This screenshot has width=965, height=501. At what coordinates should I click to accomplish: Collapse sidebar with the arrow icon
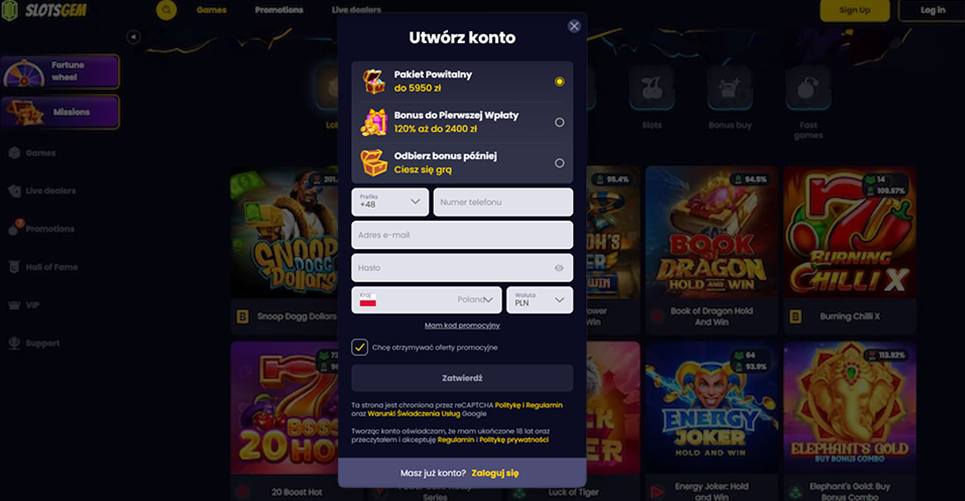pyautogui.click(x=133, y=37)
